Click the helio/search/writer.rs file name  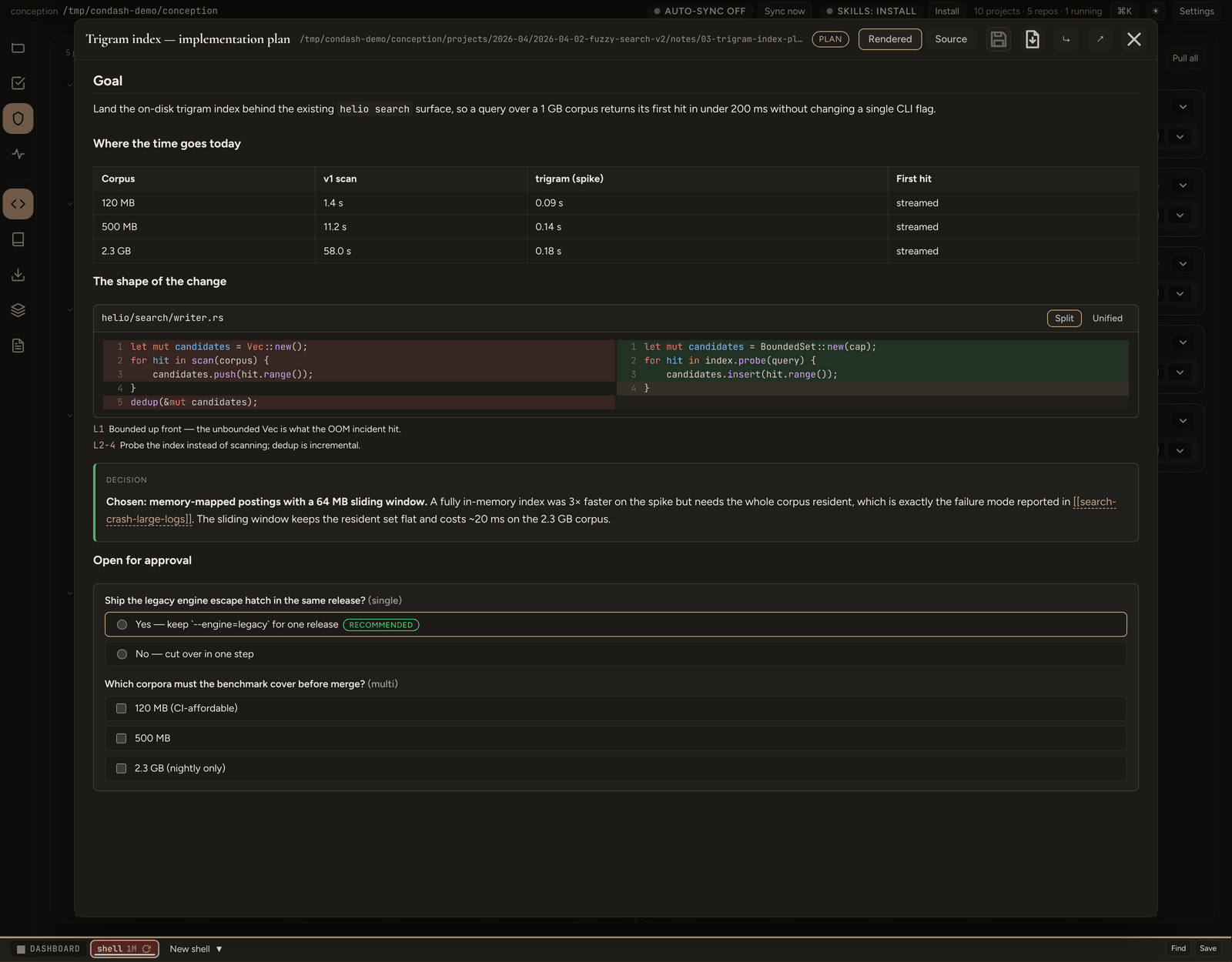162,318
